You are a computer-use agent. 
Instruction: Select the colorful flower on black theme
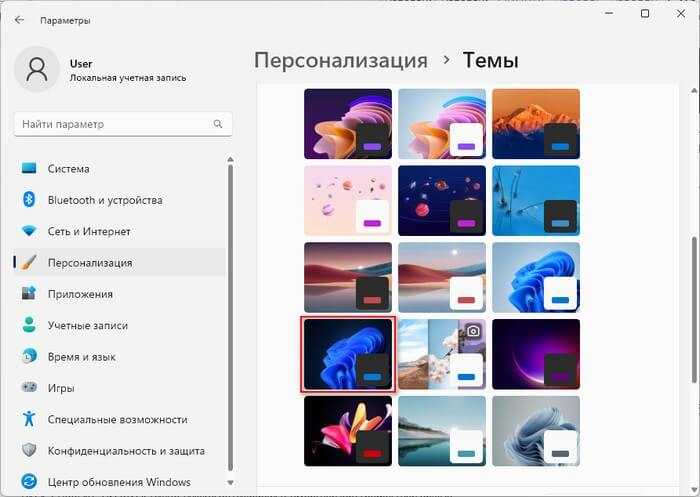[348, 431]
